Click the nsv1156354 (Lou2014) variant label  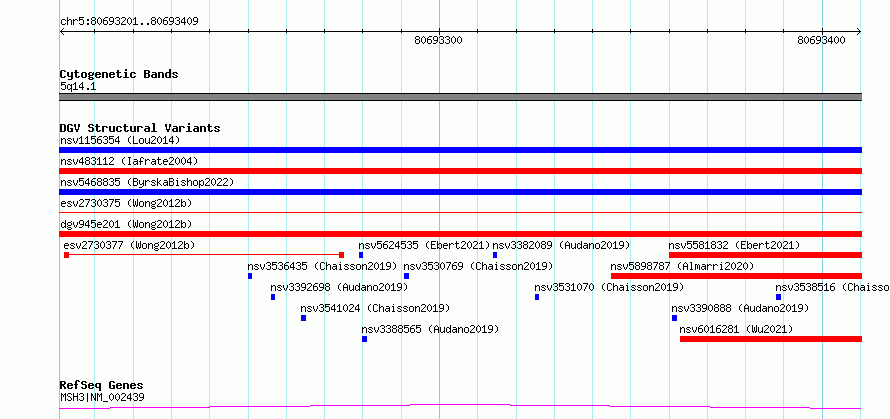(120, 140)
